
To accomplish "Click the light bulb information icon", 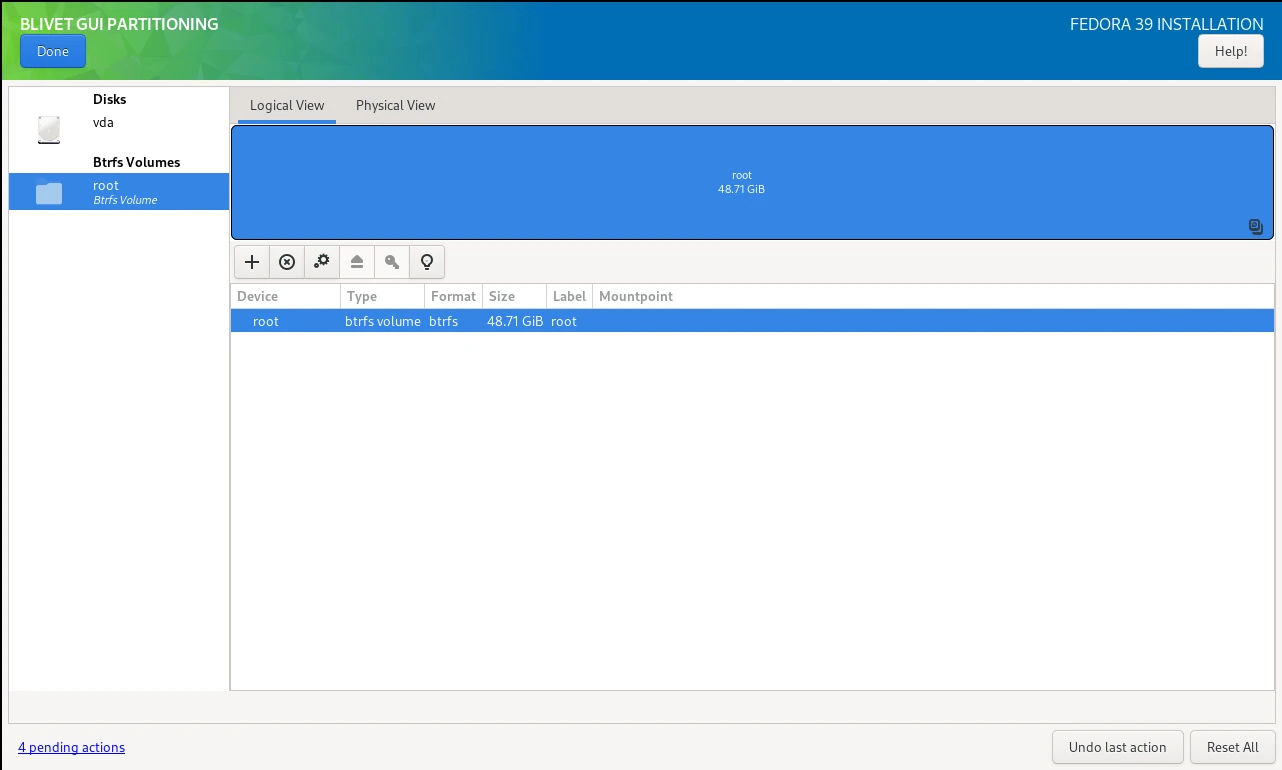I will coord(427,262).
